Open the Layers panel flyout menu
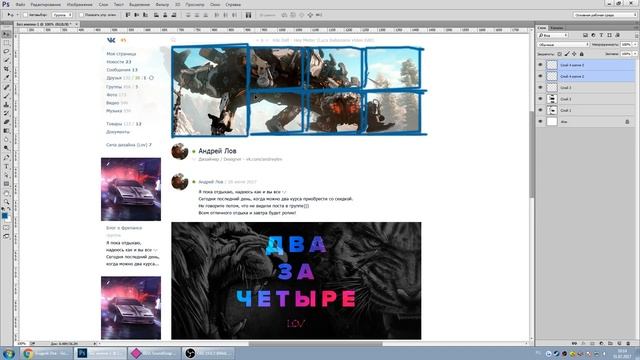Image resolution: width=640 pixels, height=360 pixels. (x=636, y=27)
